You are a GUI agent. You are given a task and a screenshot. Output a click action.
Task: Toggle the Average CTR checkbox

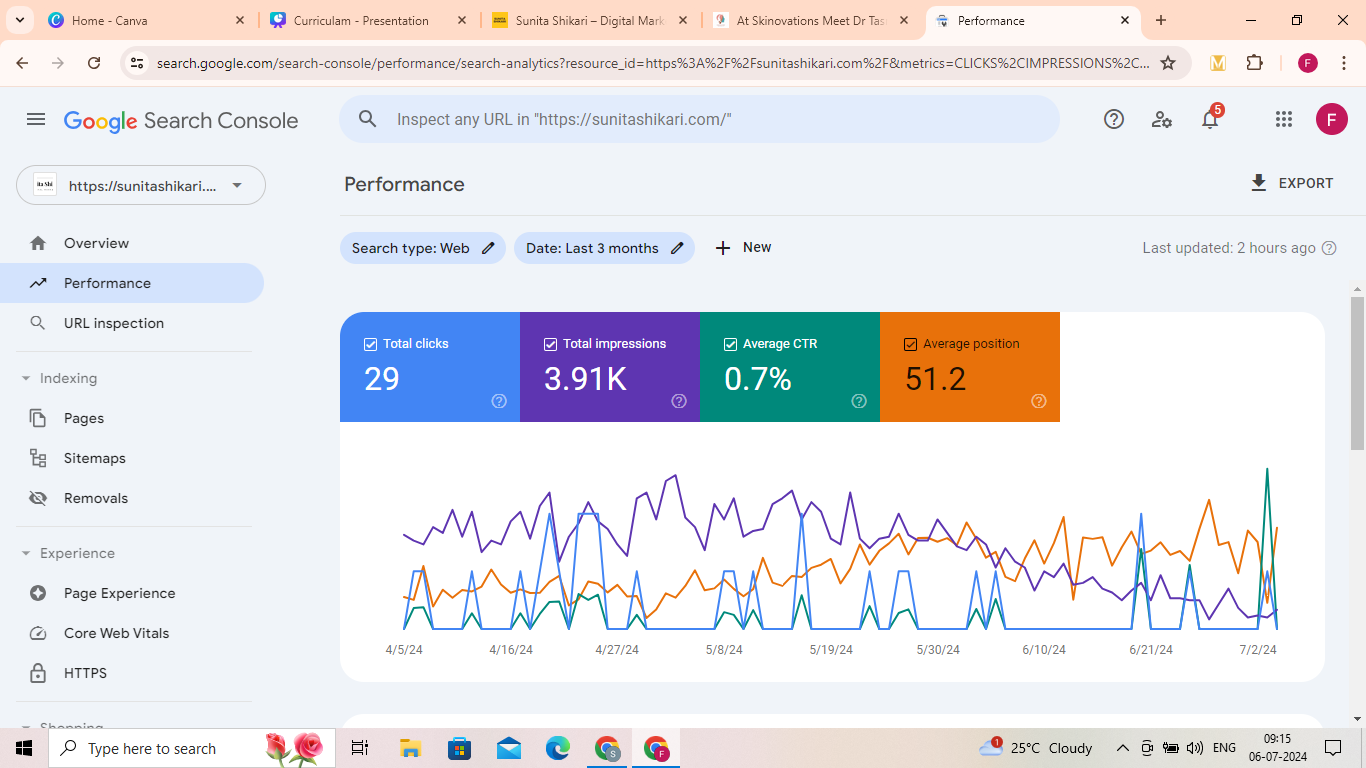730,344
